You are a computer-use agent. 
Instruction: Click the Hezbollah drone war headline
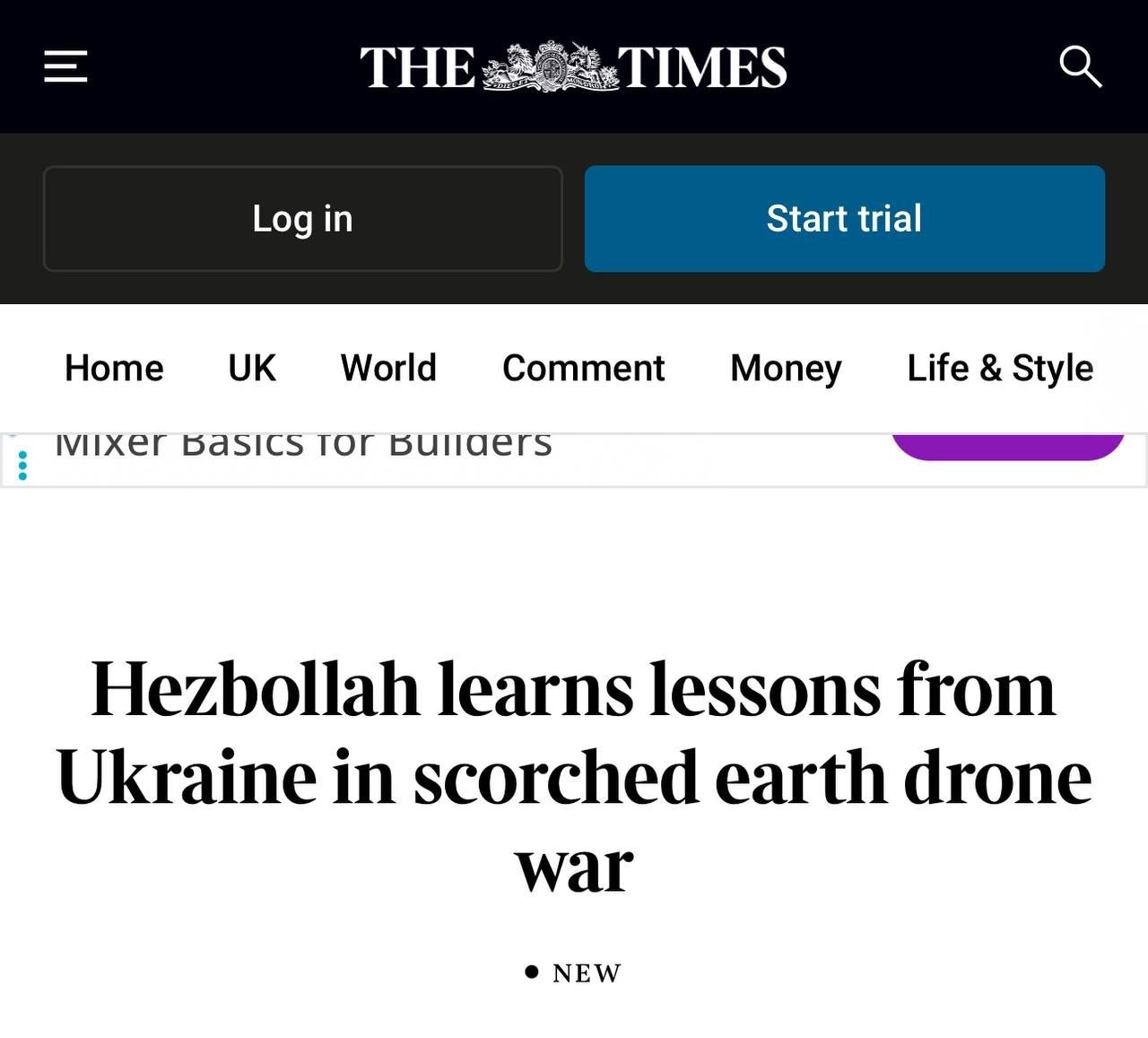click(x=574, y=775)
